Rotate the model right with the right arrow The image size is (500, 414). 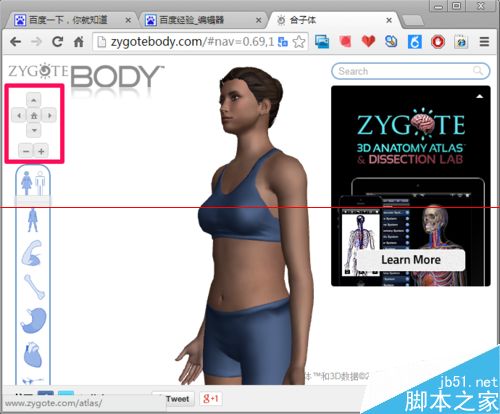(x=49, y=115)
